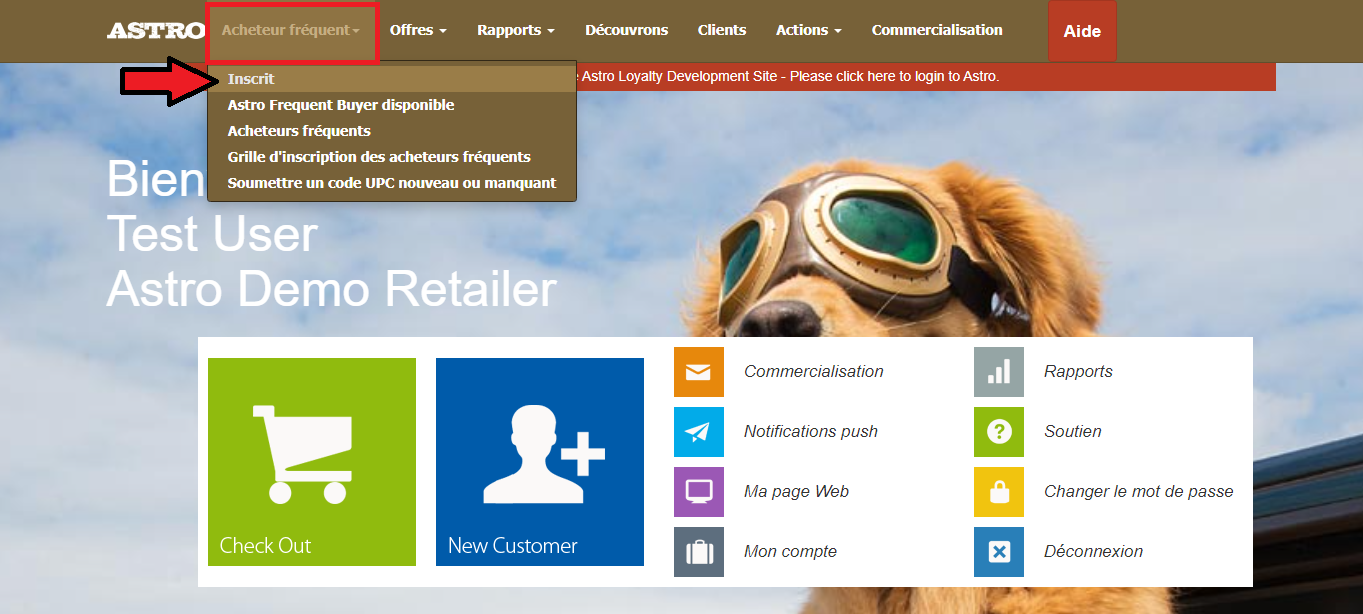Click the yellow padlock password icon
The height and width of the screenshot is (614, 1363).
pos(998,492)
